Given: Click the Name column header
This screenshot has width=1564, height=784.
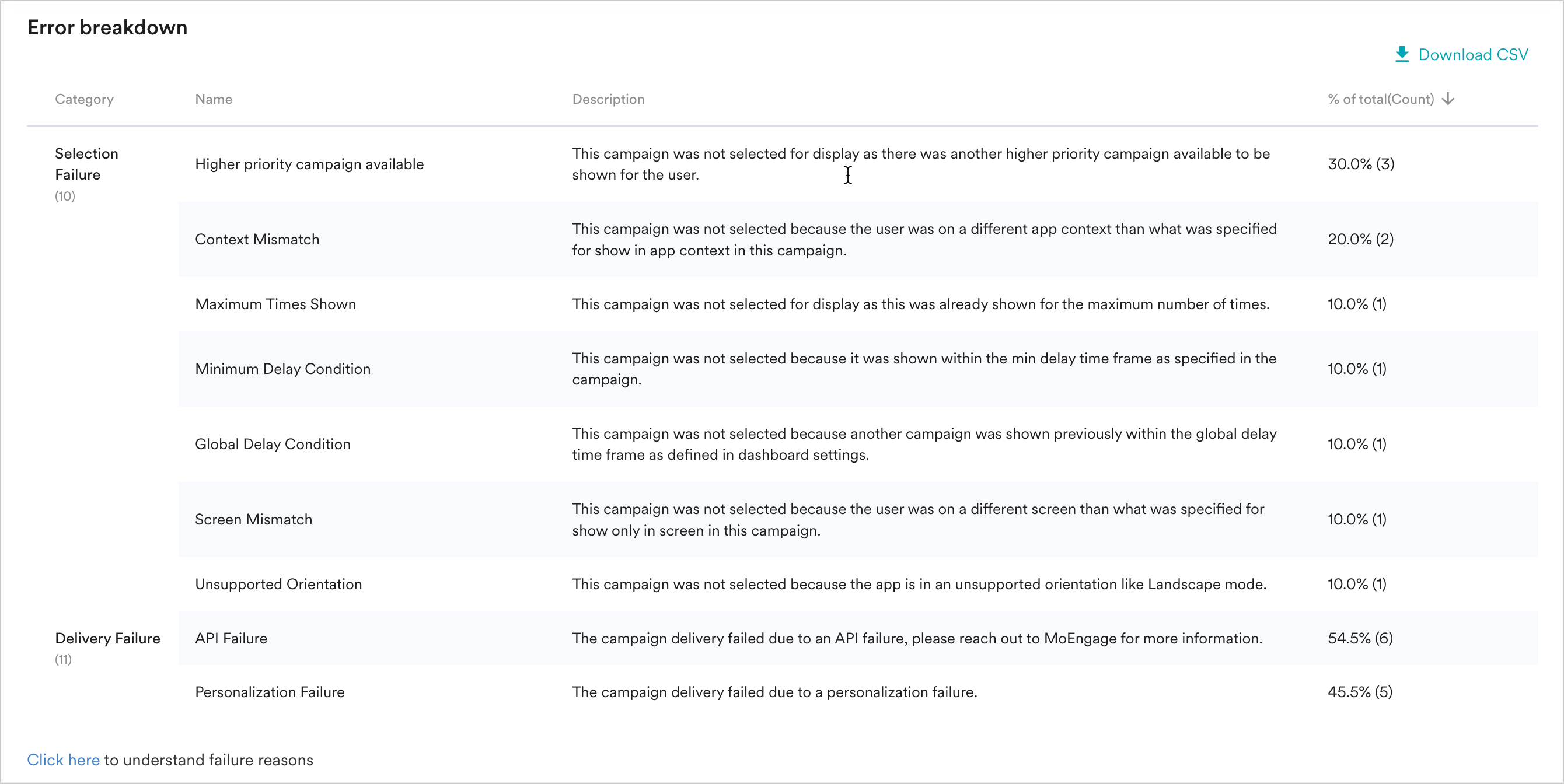Looking at the screenshot, I should [x=214, y=99].
